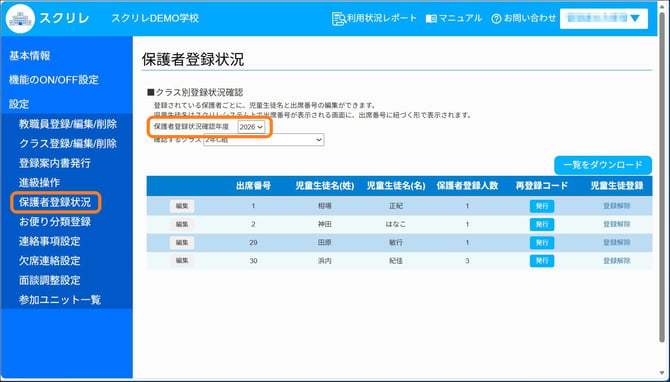Expand the user account dropdown in header
Image resolution: width=670 pixels, height=382 pixels.
pyautogui.click(x=604, y=18)
